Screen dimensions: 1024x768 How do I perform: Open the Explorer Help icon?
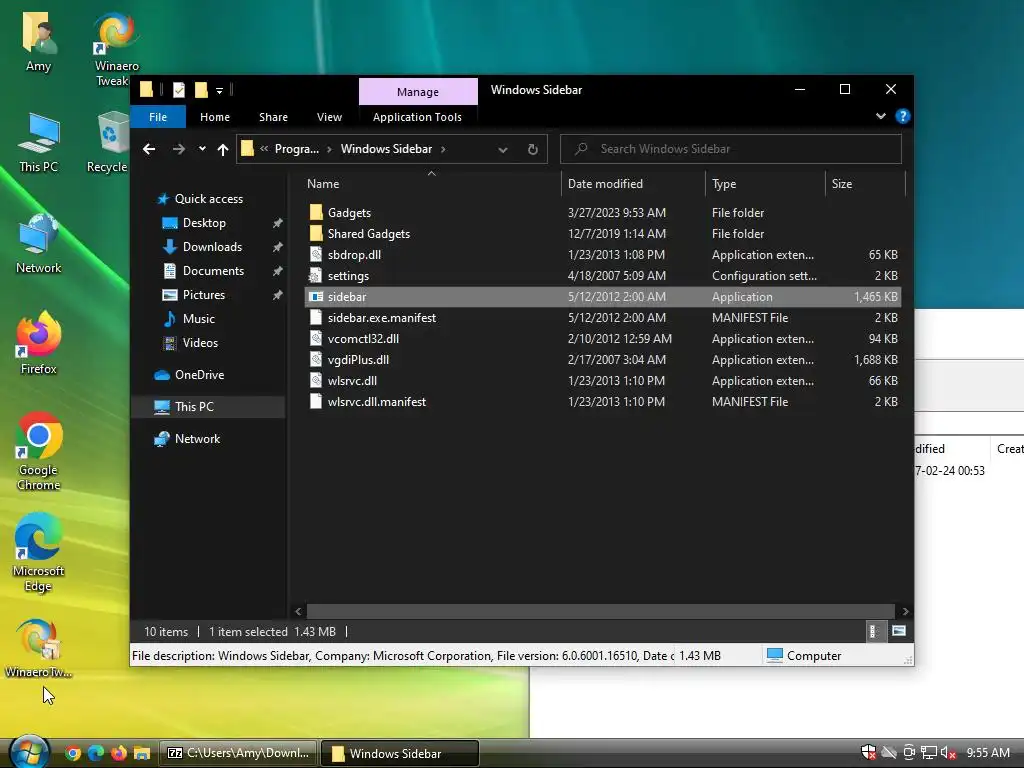(x=903, y=116)
